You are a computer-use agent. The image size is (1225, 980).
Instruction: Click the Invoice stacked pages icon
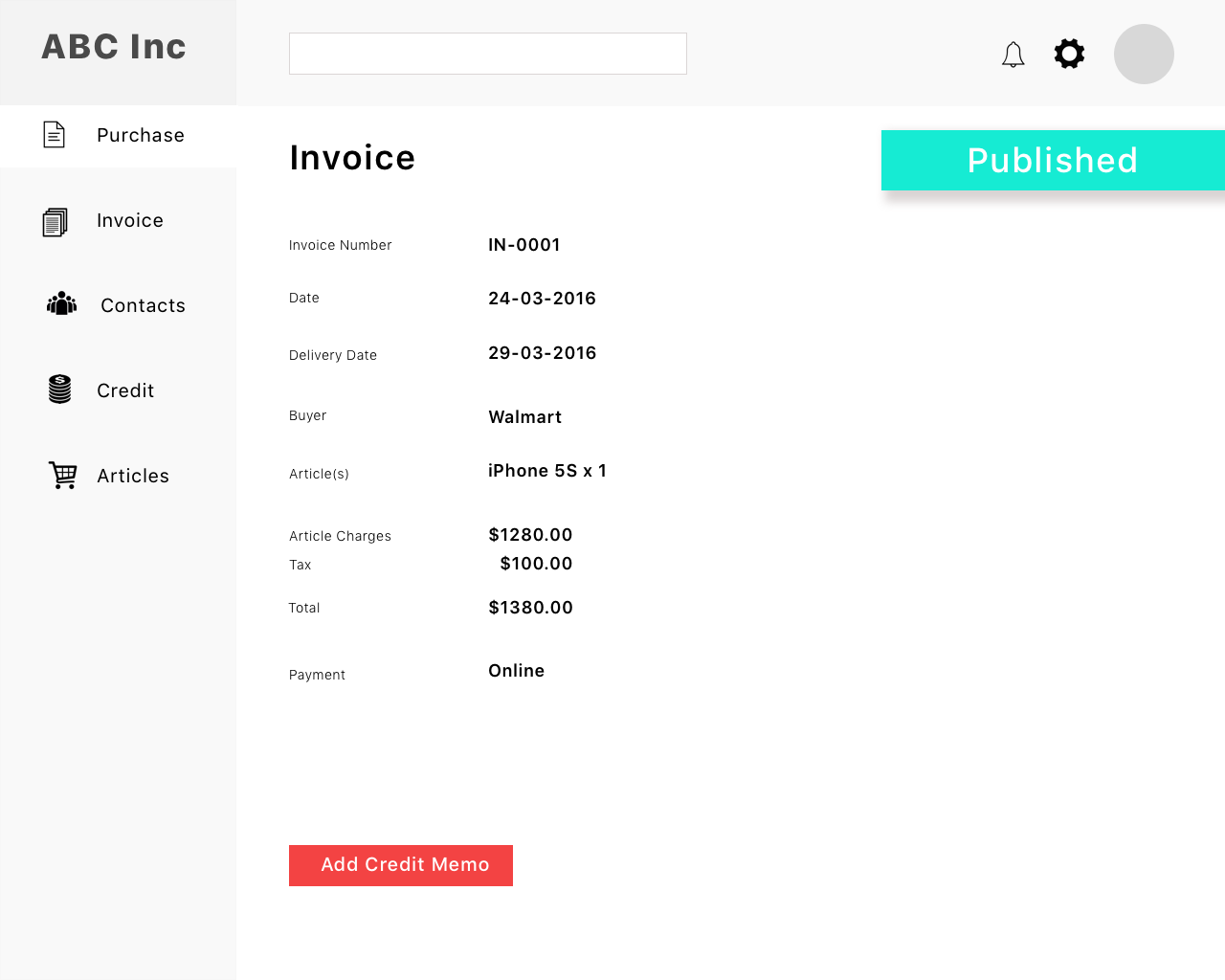[x=56, y=222]
